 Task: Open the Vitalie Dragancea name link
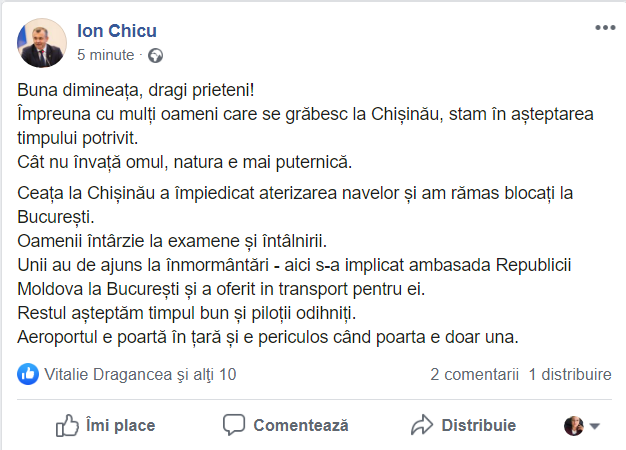coord(108,375)
